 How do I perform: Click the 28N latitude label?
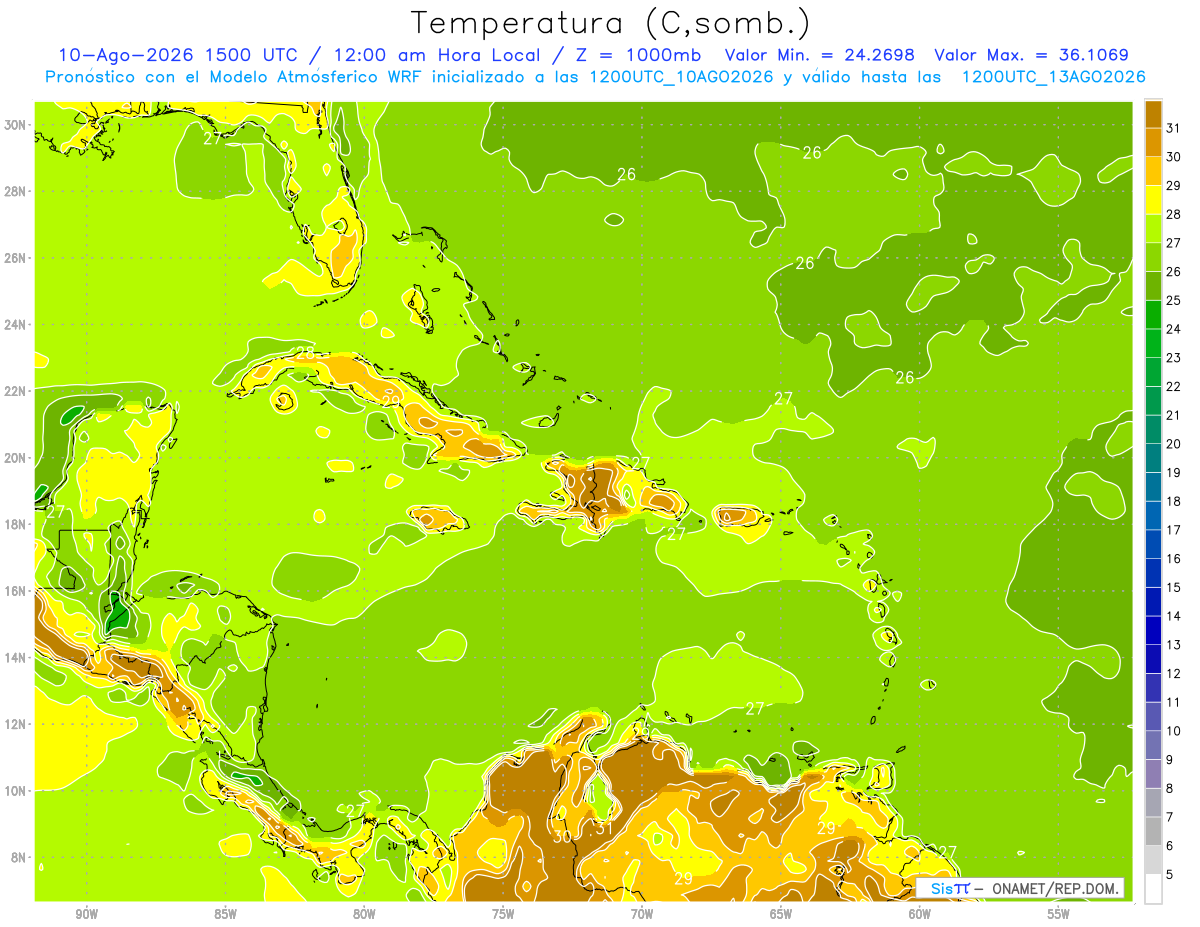[x=17, y=191]
